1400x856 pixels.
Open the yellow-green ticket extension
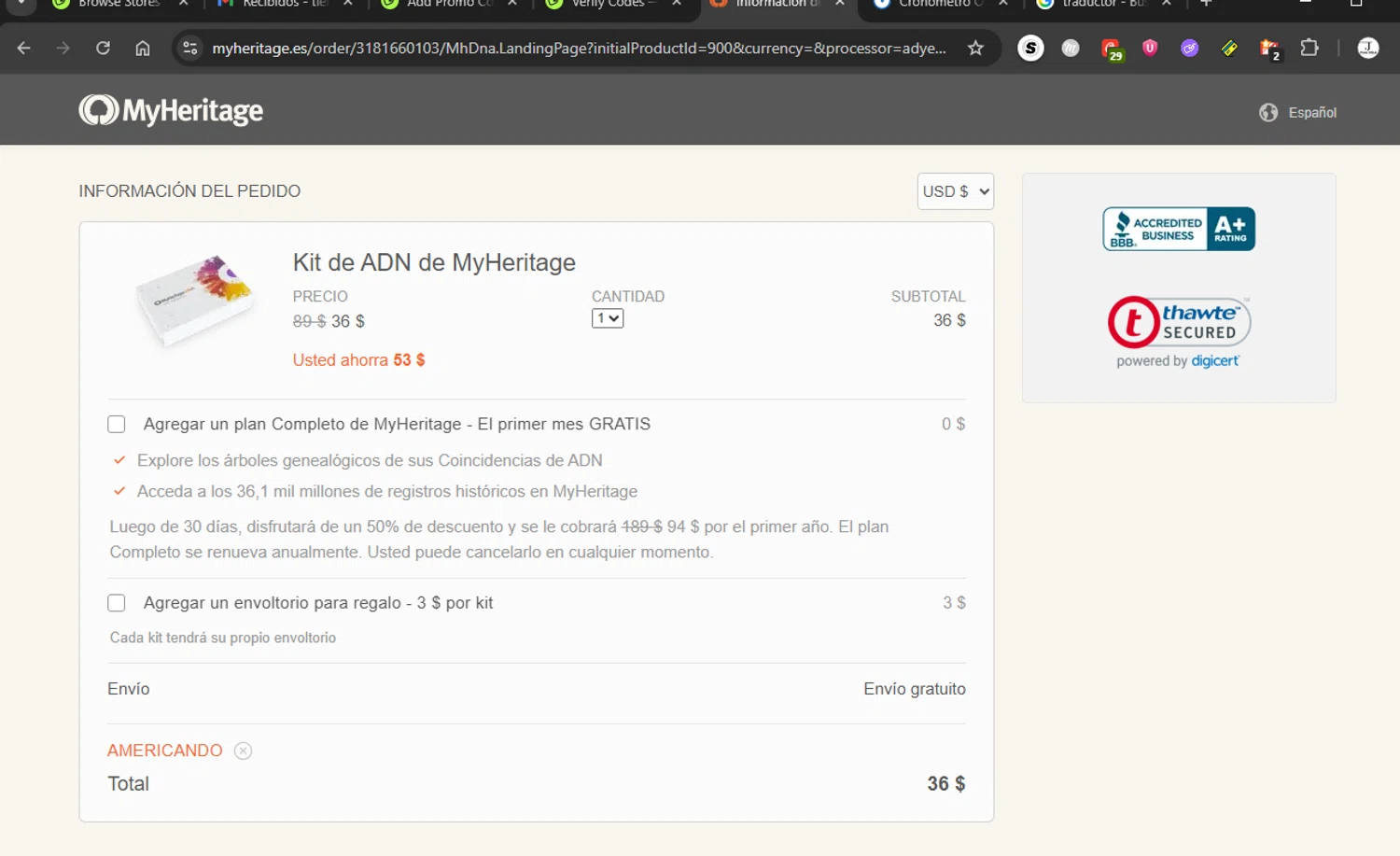click(x=1229, y=48)
